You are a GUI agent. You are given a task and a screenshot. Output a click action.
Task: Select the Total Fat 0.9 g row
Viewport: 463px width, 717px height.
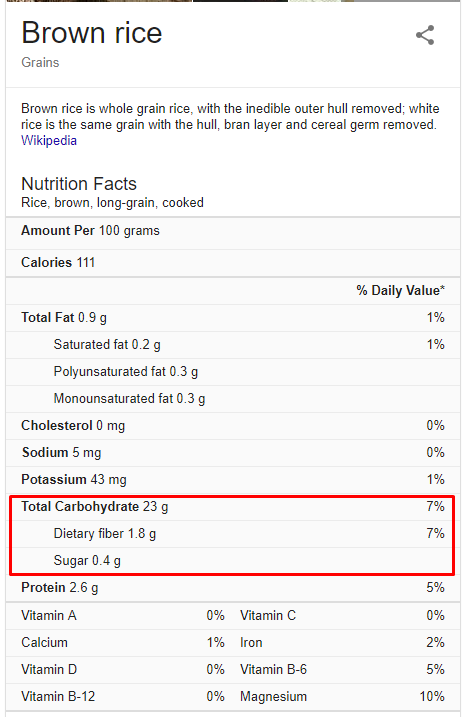(x=233, y=318)
